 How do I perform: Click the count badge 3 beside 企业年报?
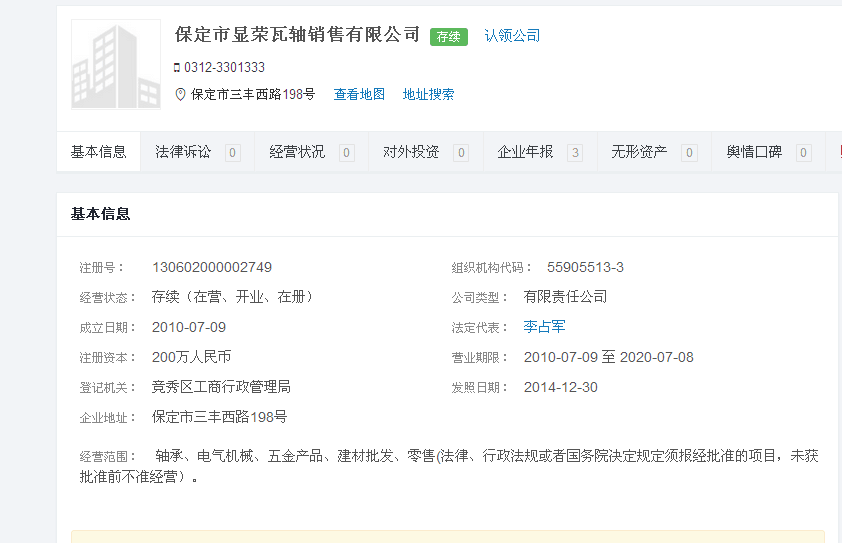[x=575, y=153]
